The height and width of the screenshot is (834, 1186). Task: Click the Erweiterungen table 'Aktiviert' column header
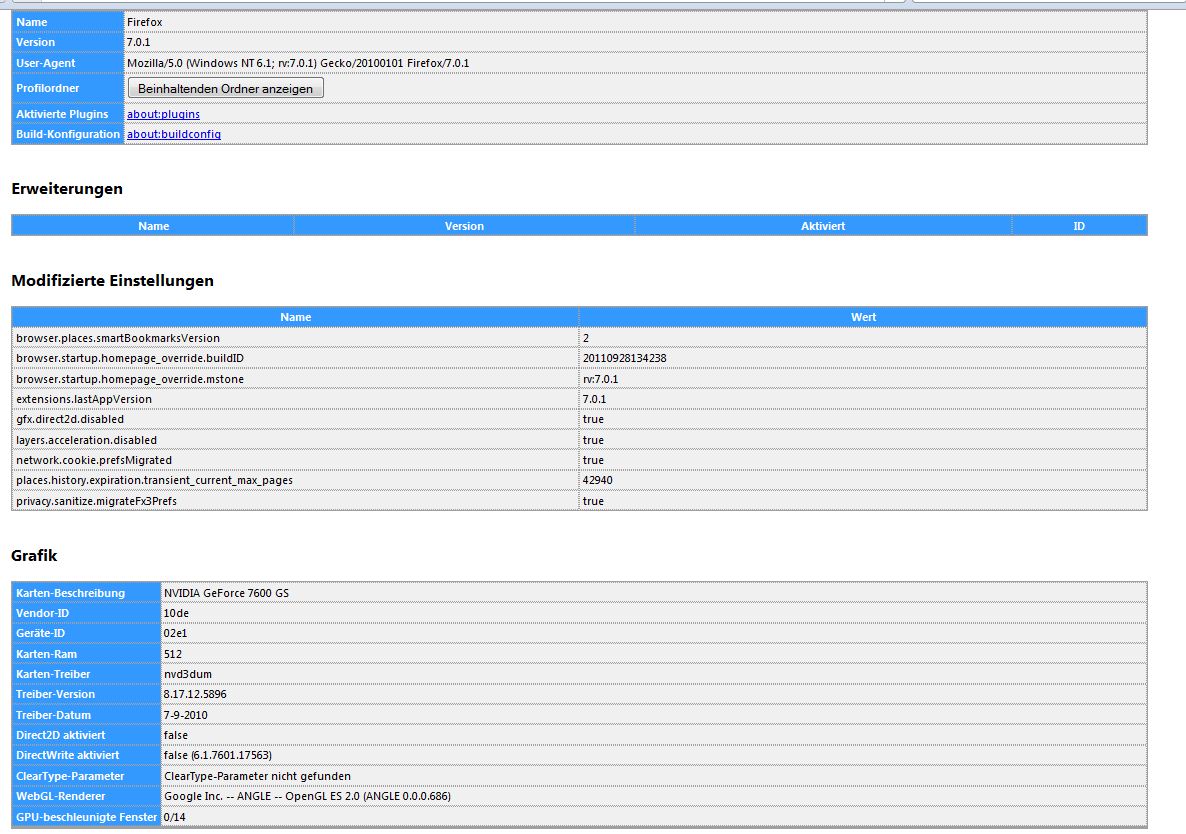click(822, 226)
